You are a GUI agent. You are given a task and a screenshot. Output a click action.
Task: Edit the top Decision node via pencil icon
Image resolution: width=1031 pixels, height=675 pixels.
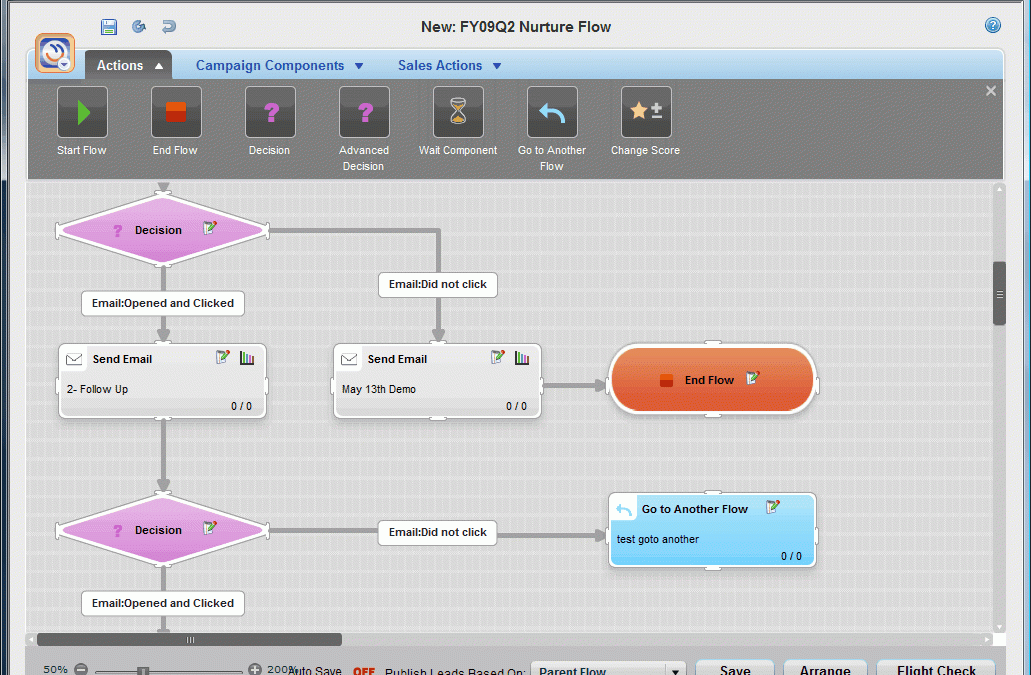[210, 227]
